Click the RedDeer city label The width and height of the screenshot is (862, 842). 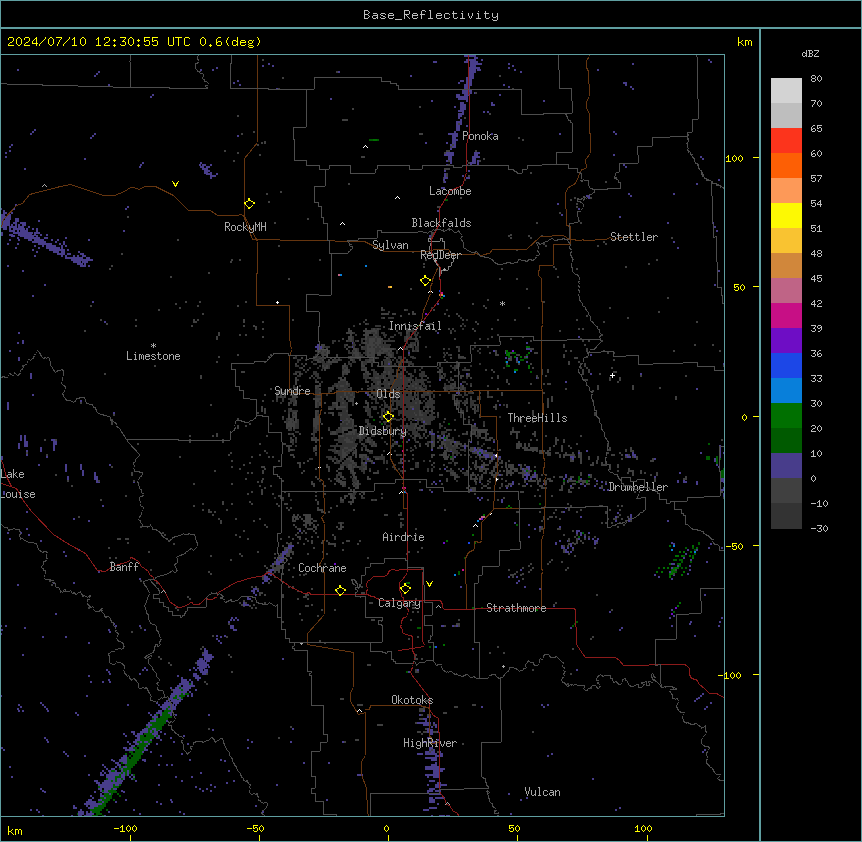pyautogui.click(x=440, y=255)
